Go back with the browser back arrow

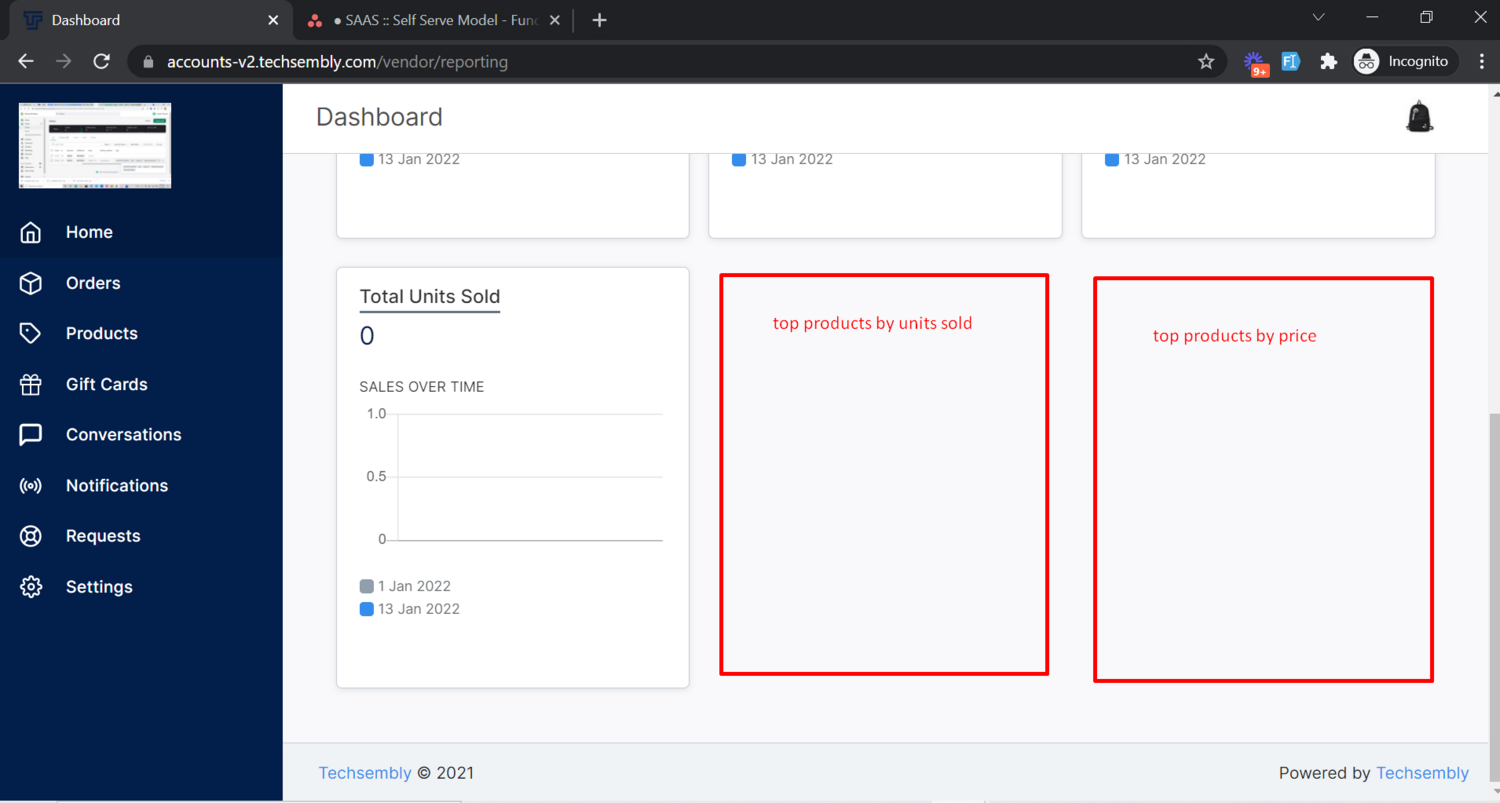[x=26, y=61]
